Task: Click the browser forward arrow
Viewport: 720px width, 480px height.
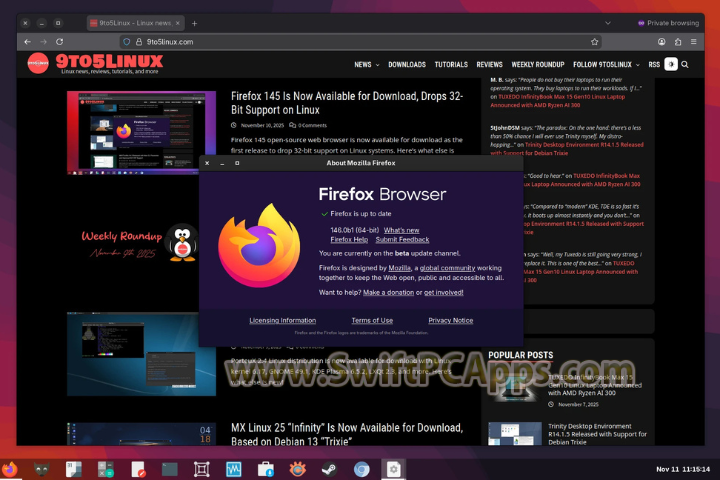Action: [43, 42]
